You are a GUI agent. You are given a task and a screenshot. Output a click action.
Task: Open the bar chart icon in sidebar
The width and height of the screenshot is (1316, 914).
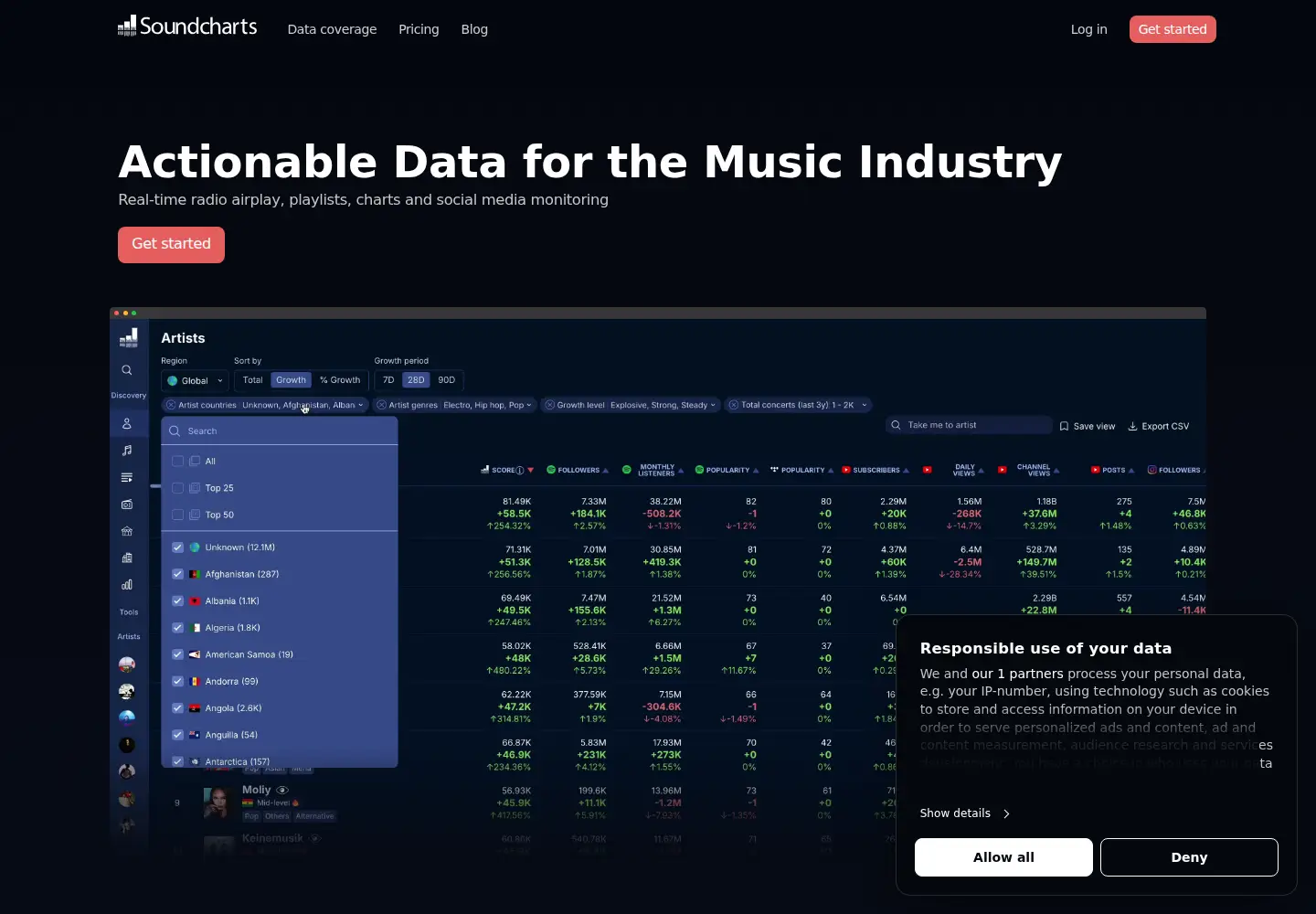[127, 585]
